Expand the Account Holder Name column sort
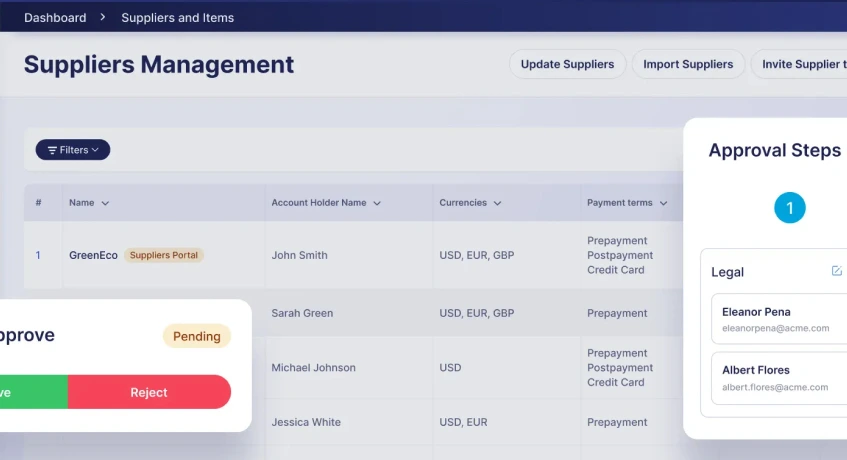The height and width of the screenshot is (460, 847). pyautogui.click(x=377, y=203)
